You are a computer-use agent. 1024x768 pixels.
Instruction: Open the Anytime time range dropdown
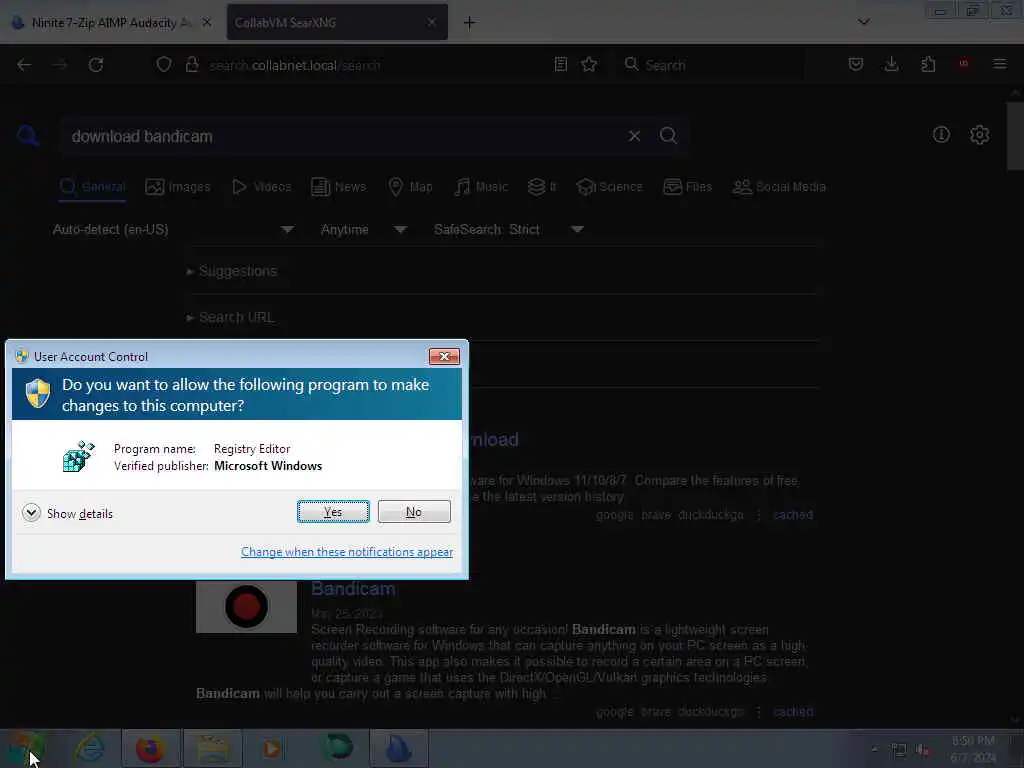point(364,229)
